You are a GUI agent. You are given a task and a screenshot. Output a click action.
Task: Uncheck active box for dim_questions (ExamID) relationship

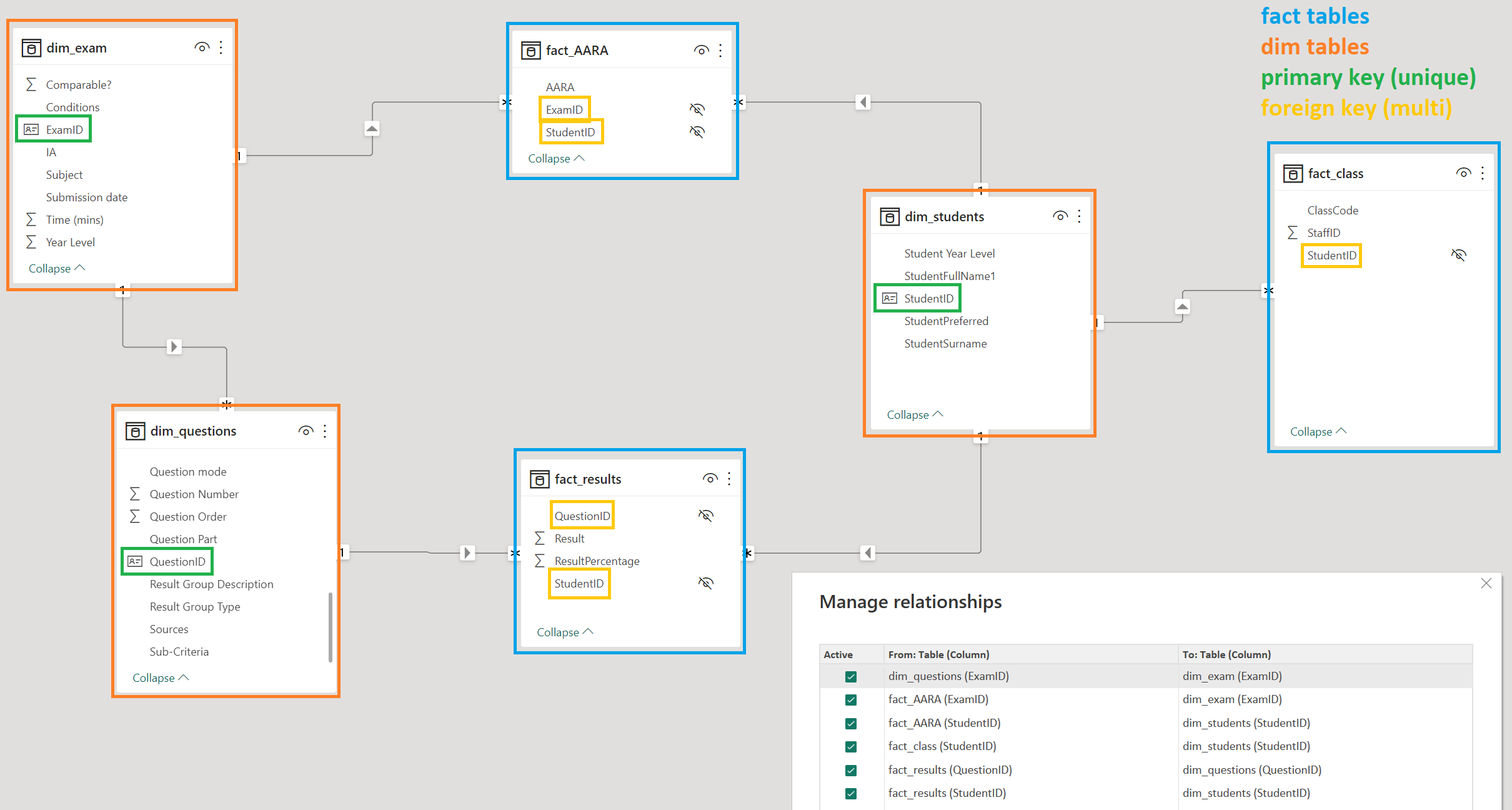click(851, 676)
